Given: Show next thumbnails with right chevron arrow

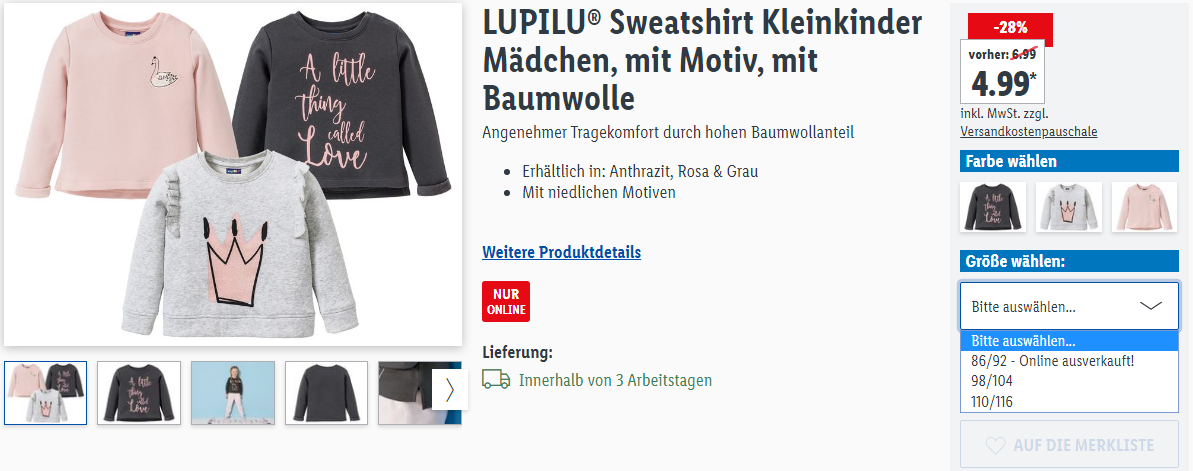Looking at the screenshot, I should tap(450, 390).
